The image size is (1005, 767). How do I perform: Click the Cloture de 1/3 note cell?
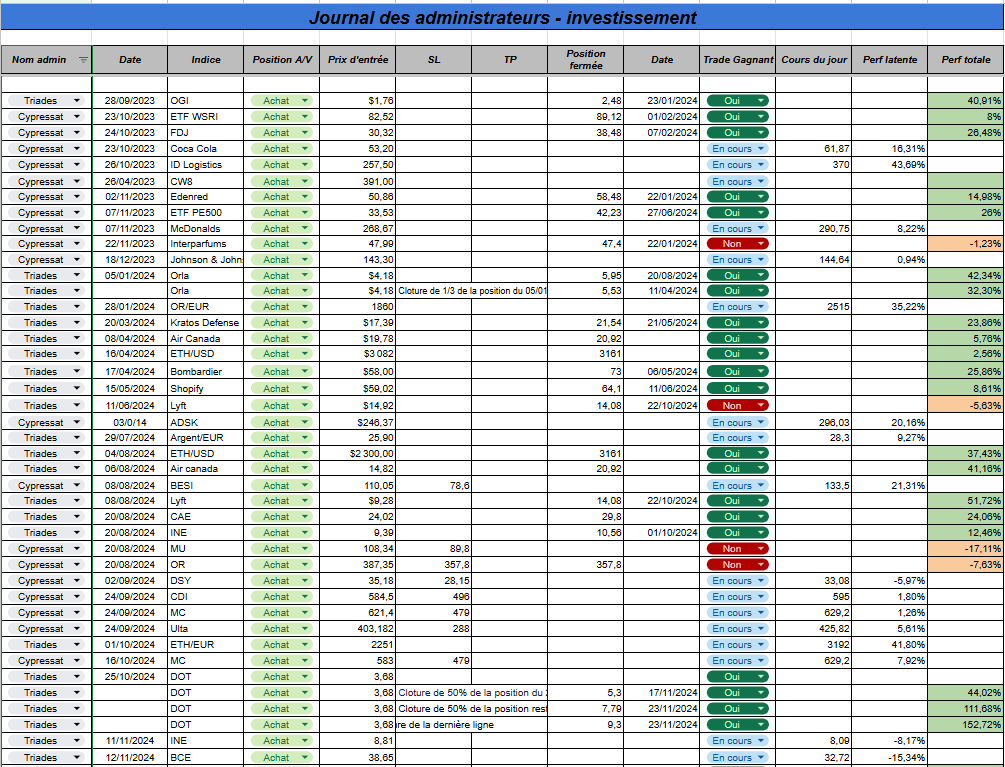pos(472,290)
